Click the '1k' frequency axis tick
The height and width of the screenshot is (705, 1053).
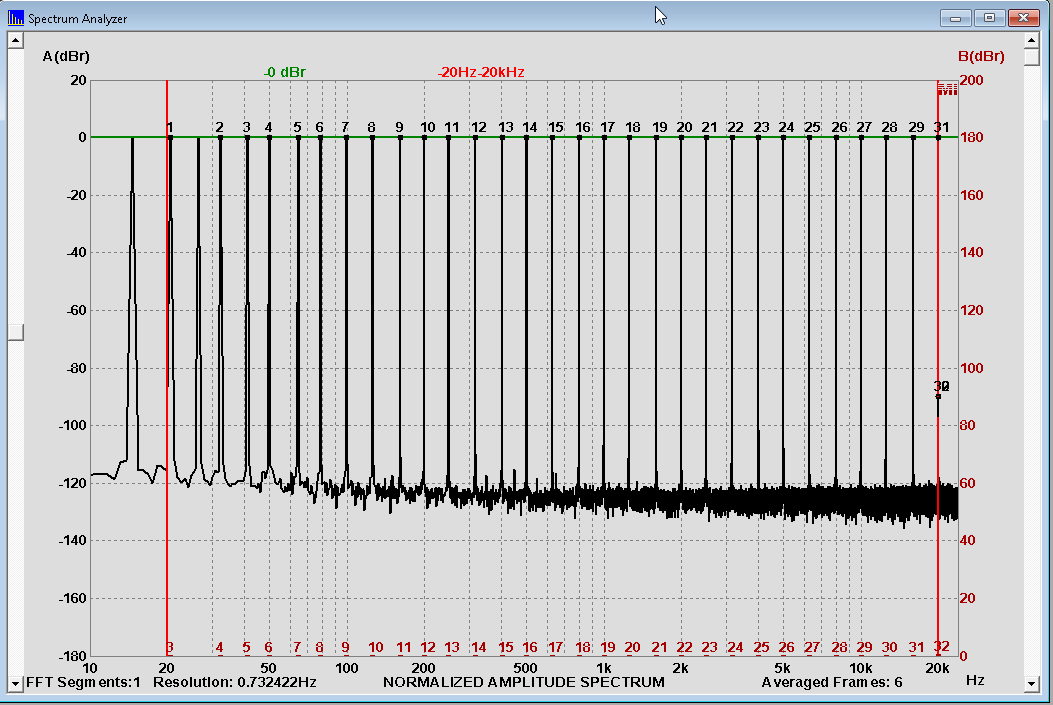(604, 668)
